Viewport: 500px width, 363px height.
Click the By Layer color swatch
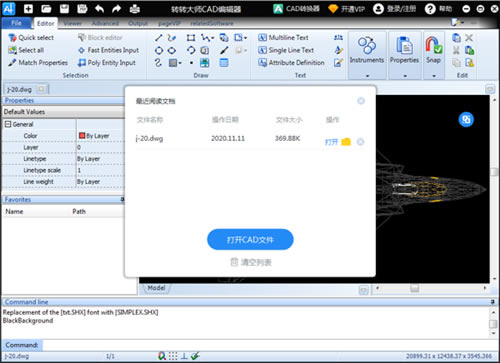(x=82, y=136)
